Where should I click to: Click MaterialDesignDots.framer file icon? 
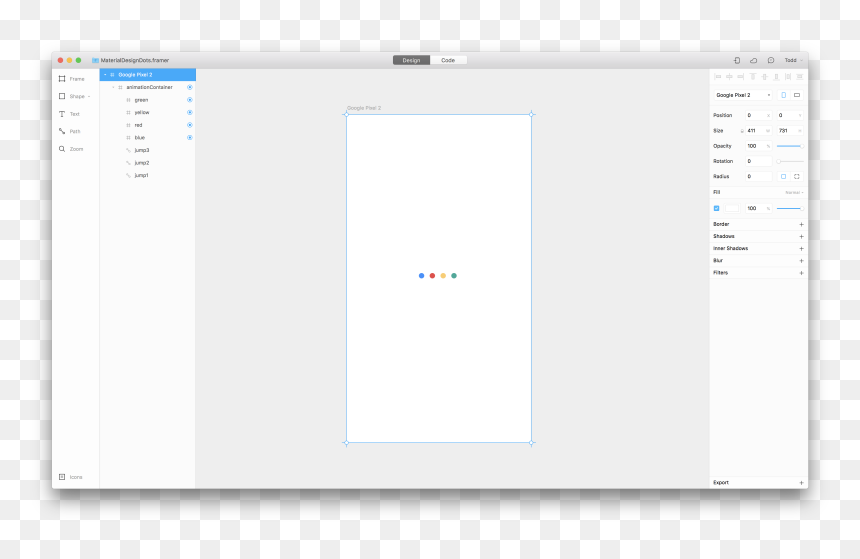pyautogui.click(x=95, y=60)
